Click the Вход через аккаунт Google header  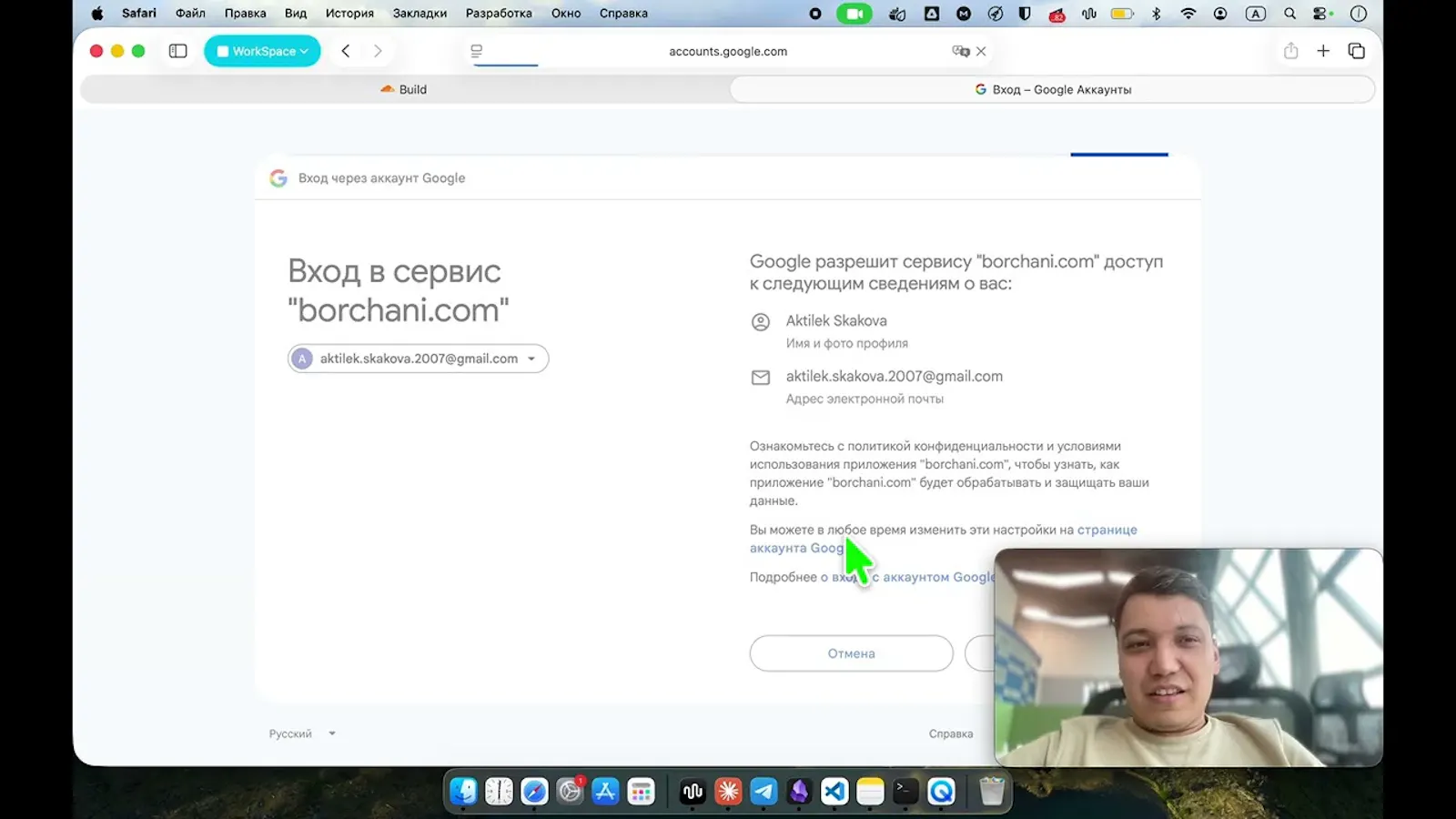click(x=381, y=178)
